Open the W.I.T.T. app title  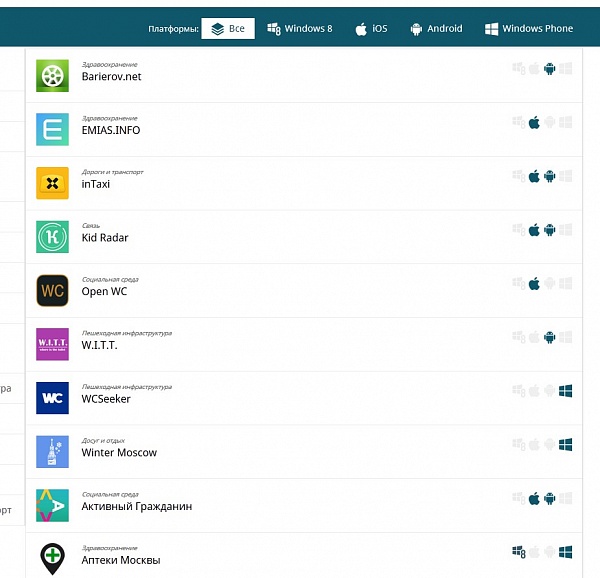(x=99, y=345)
